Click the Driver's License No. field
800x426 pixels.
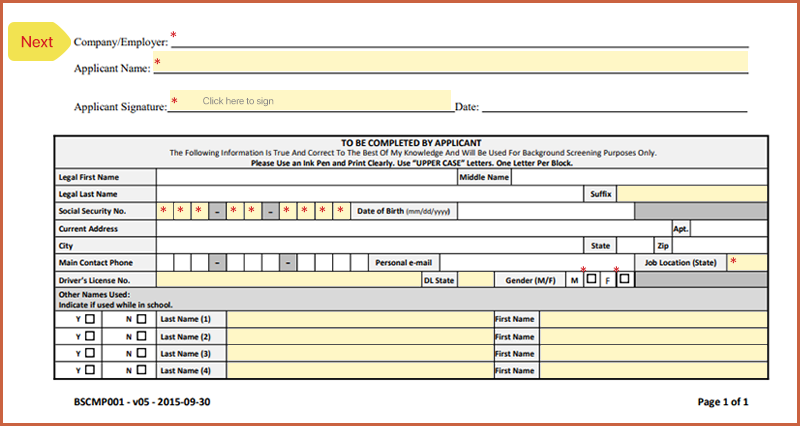pos(289,280)
